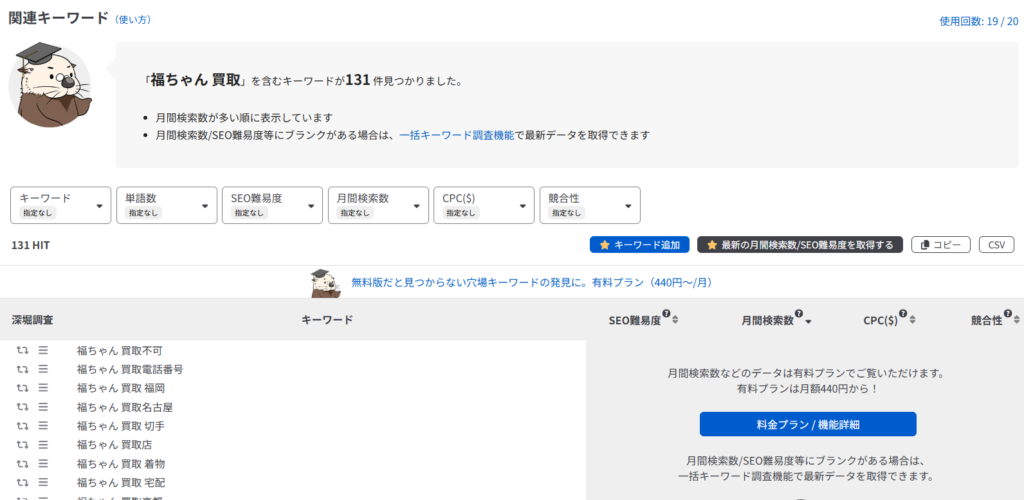Click the 料金プラン / 機能詳細 button
The height and width of the screenshot is (500, 1024).
click(x=808, y=424)
